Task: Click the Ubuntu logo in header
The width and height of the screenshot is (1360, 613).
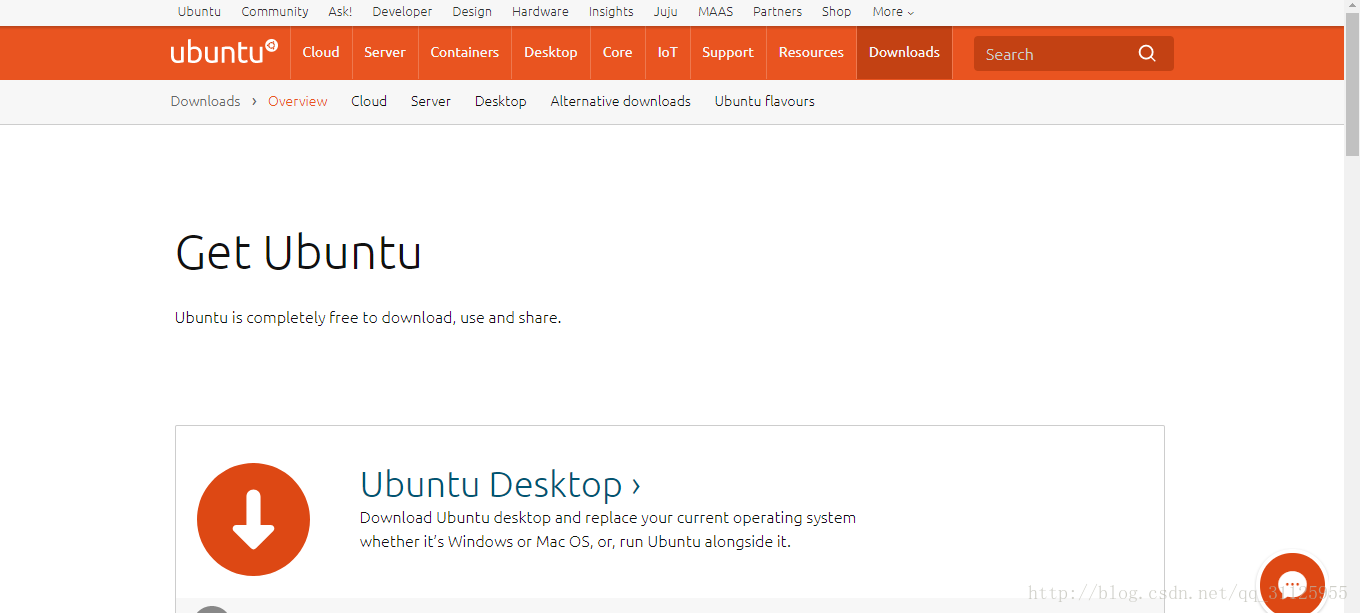Action: click(x=224, y=52)
